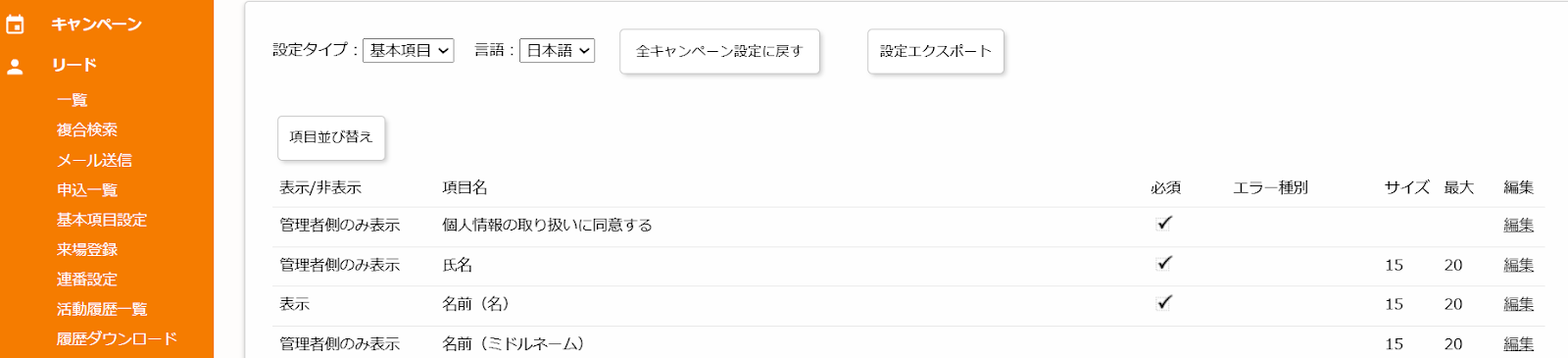
Task: Toggle the 必須 checkmark for 名前（名）
Action: tap(1164, 303)
